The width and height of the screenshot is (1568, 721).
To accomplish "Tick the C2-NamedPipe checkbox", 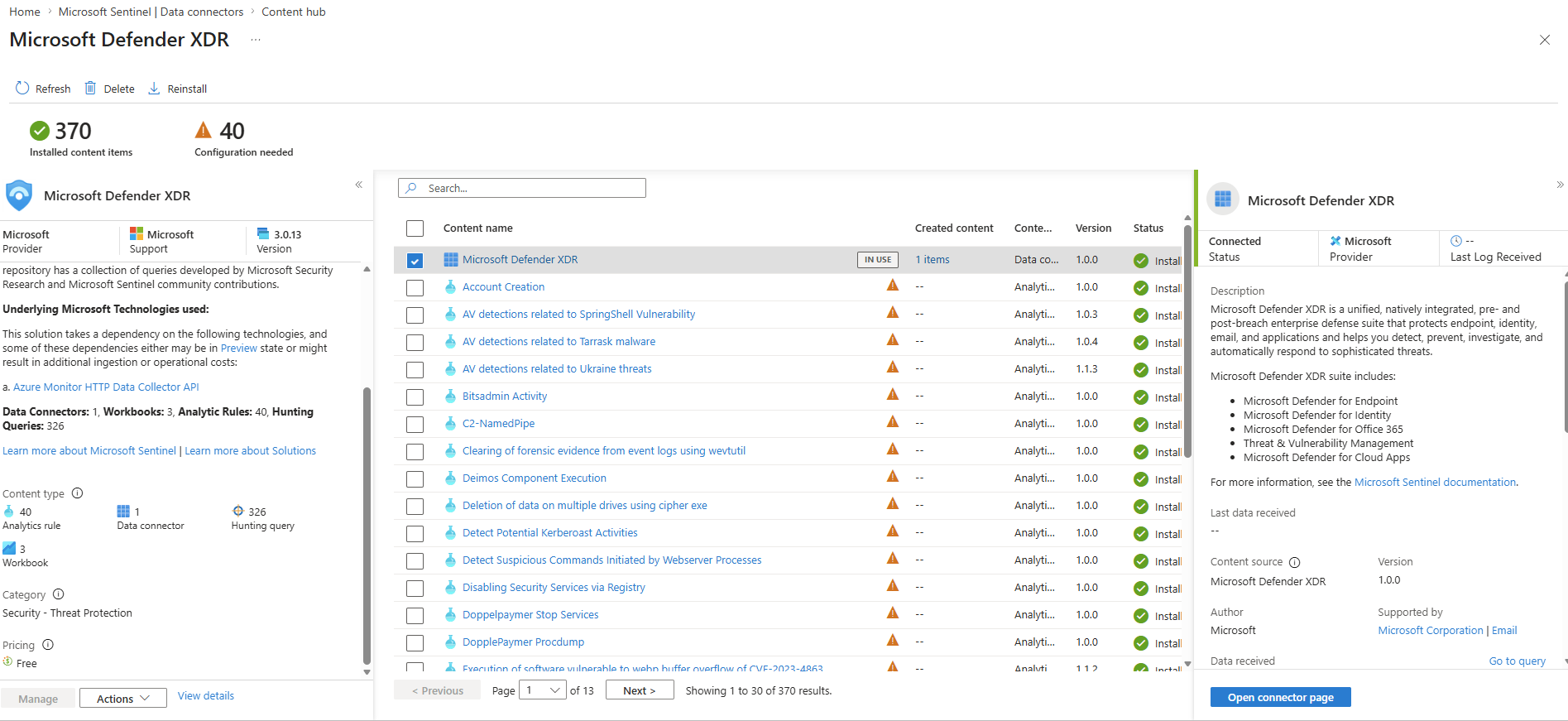I will coord(415,425).
